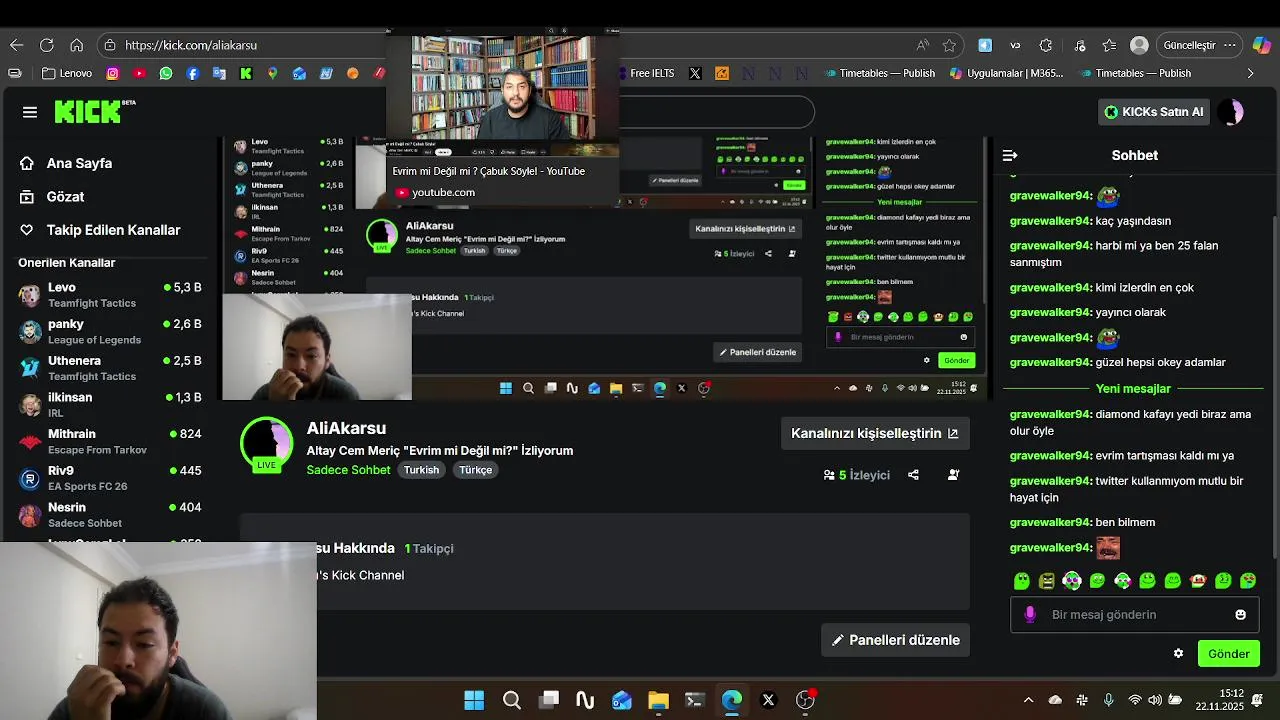Select the Türkçe tag
This screenshot has width=1280, height=720.
[476, 470]
